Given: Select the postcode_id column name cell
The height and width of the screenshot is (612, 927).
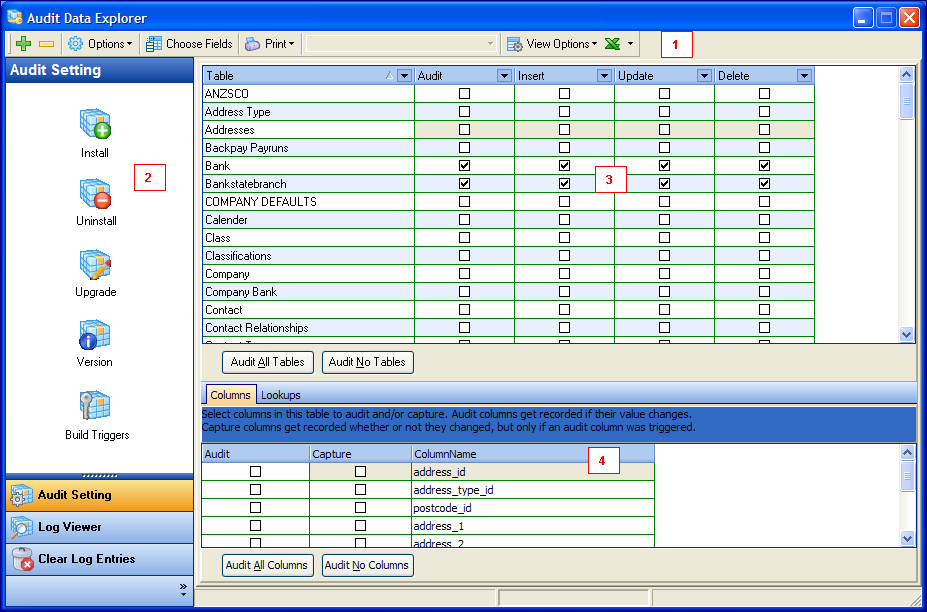Looking at the screenshot, I should 533,508.
